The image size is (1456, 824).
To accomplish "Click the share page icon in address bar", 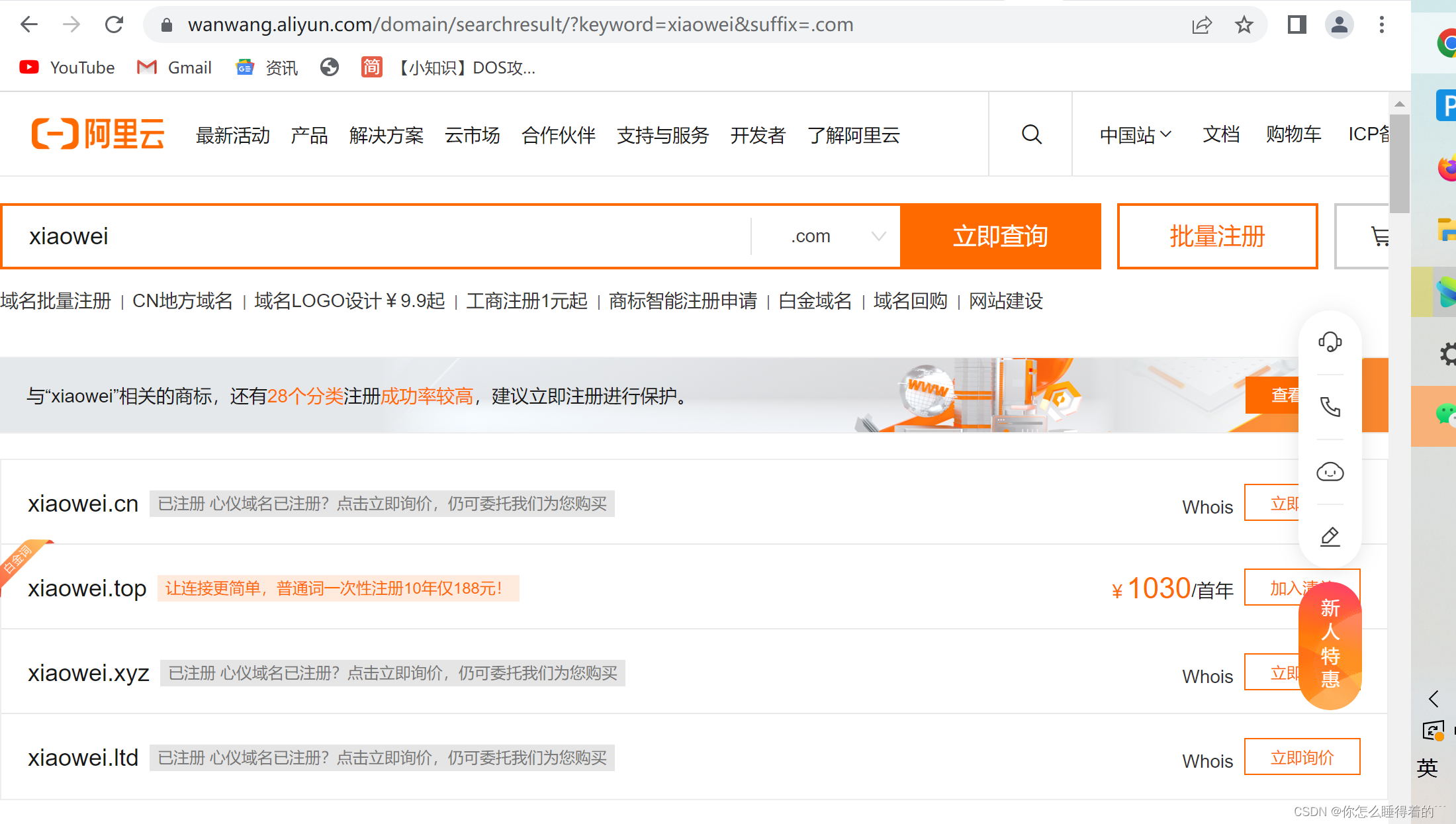I will click(1201, 25).
